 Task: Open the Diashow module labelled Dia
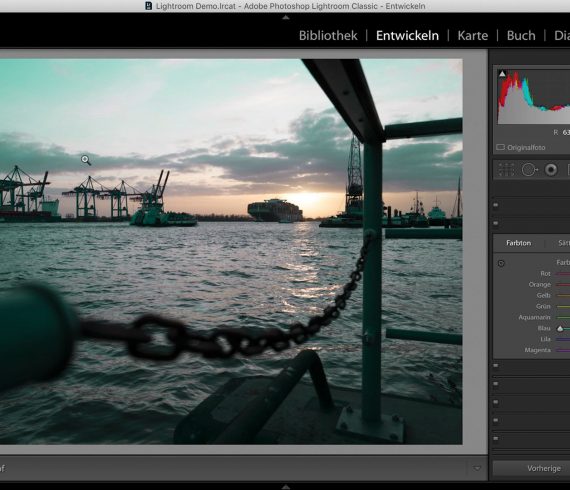click(562, 36)
